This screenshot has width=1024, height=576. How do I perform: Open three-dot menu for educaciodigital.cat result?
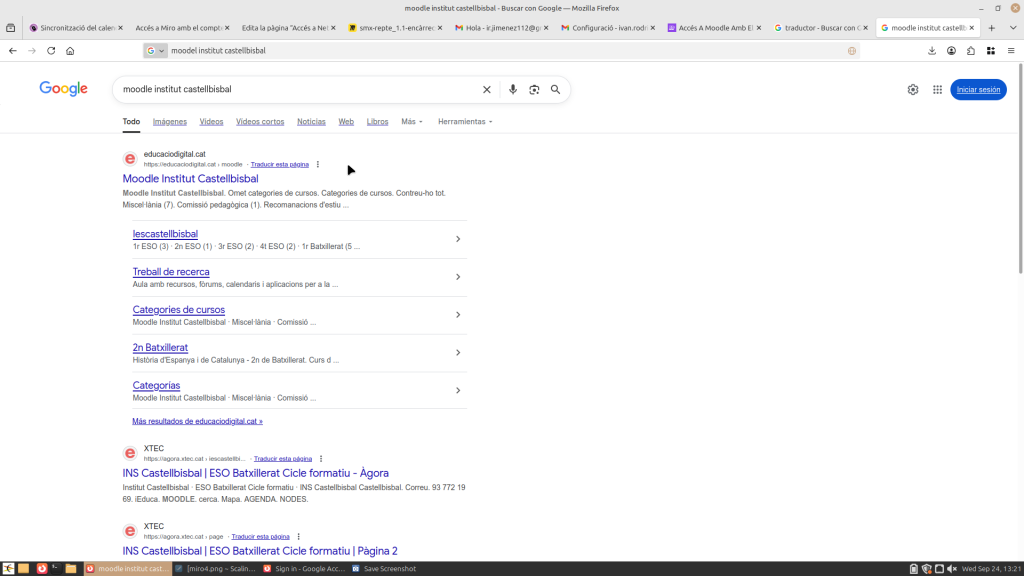tap(318, 164)
